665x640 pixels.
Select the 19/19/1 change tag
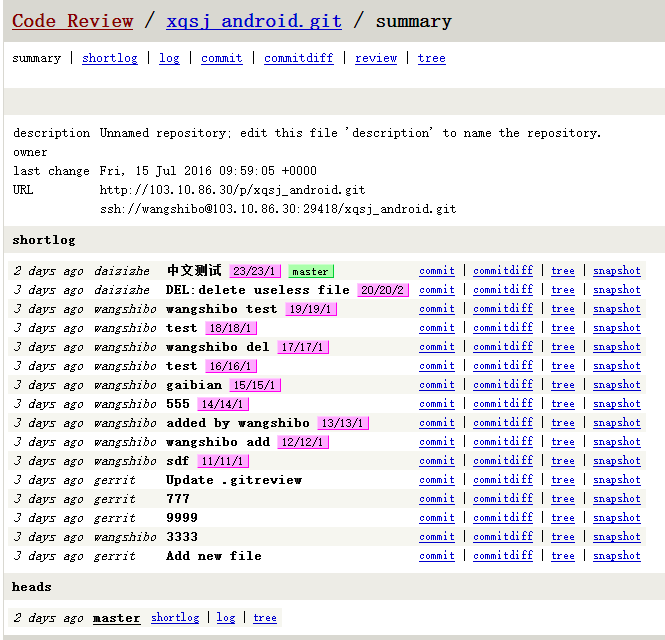(x=311, y=309)
